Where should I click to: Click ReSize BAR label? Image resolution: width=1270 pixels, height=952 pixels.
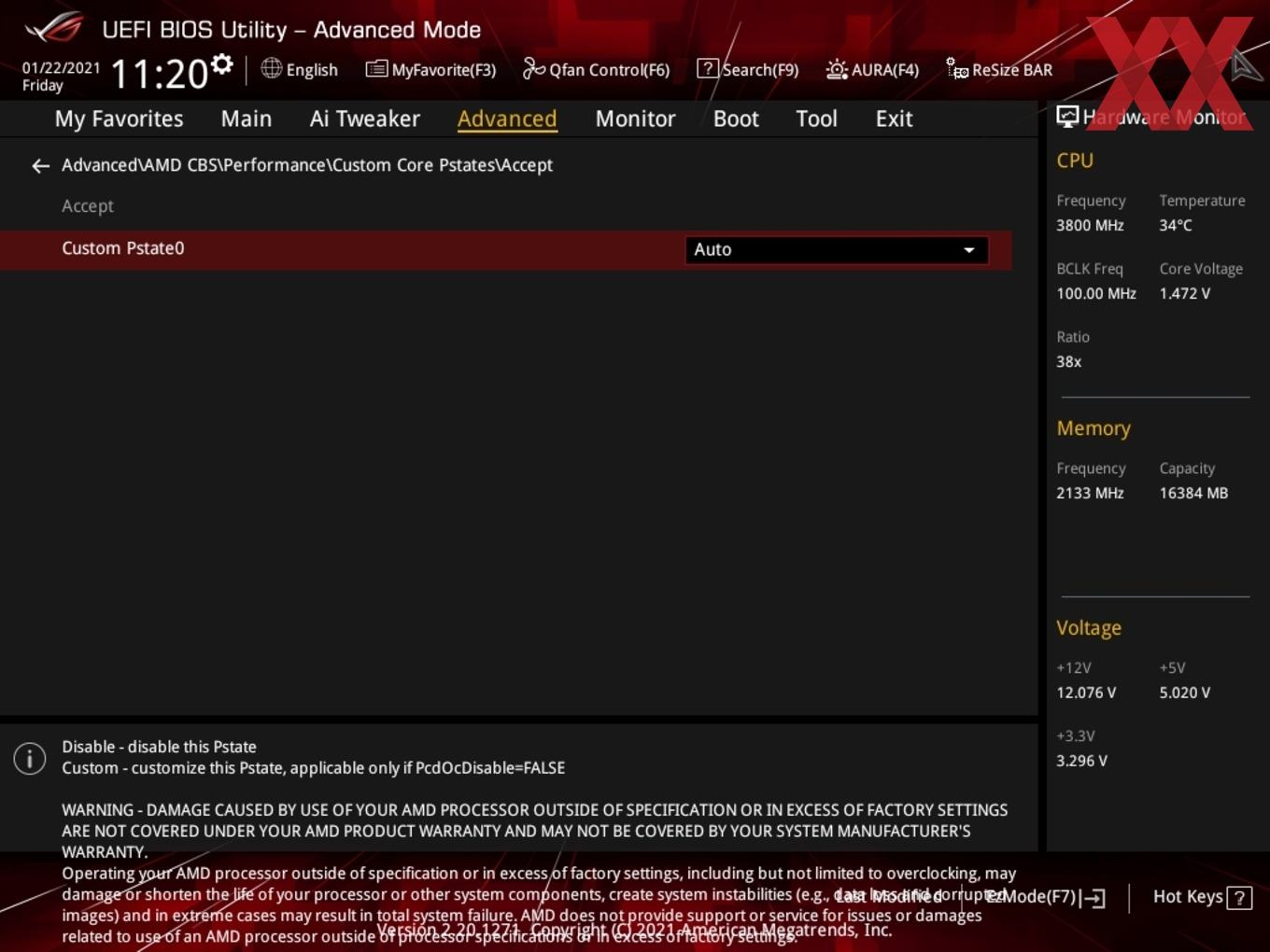coord(1012,70)
